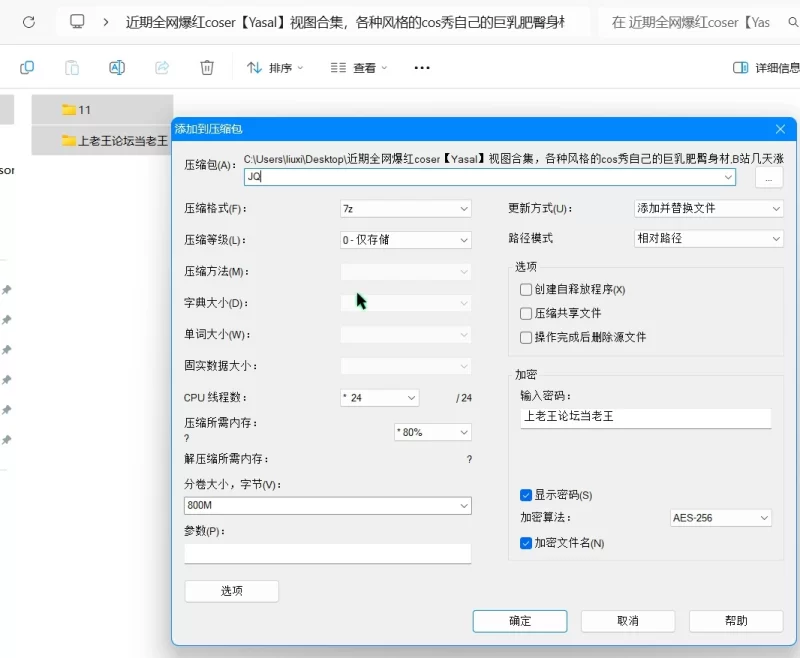
Task: Open the 压缩格式 7z dropdown
Action: 406,209
